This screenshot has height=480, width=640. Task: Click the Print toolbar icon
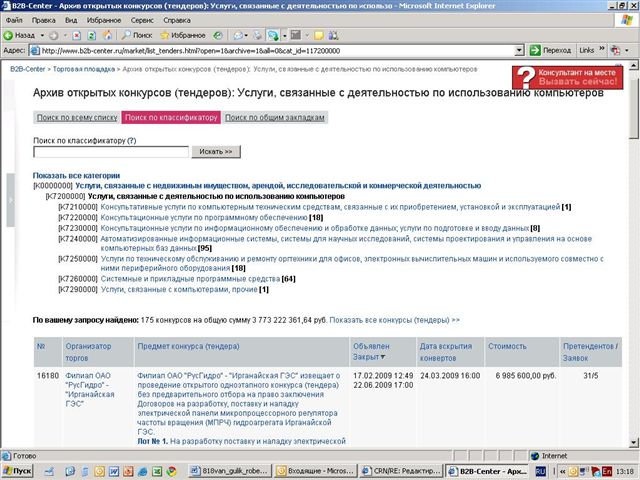pyautogui.click(x=257, y=36)
